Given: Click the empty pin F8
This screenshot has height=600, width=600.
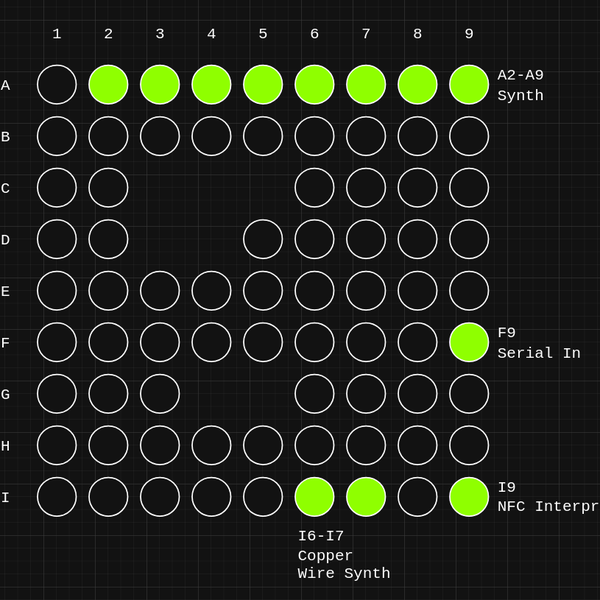Looking at the screenshot, I should 417,342.
